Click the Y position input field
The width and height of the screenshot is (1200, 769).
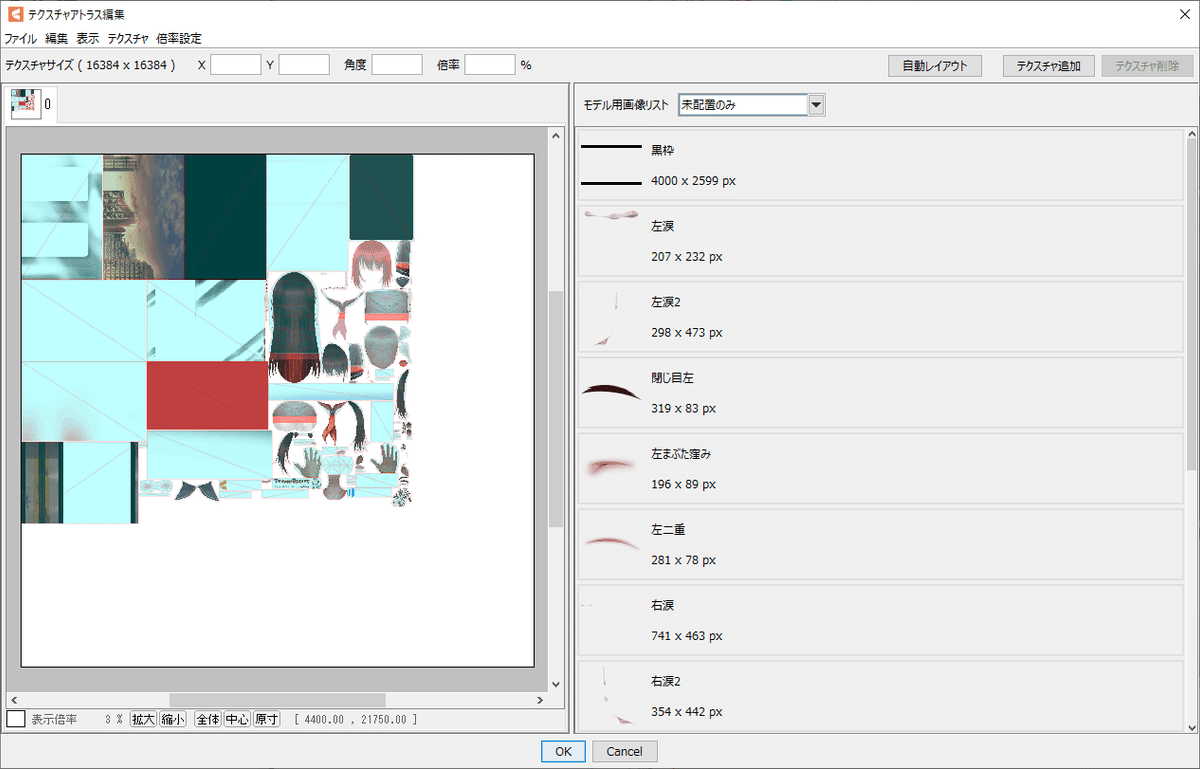pyautogui.click(x=304, y=65)
